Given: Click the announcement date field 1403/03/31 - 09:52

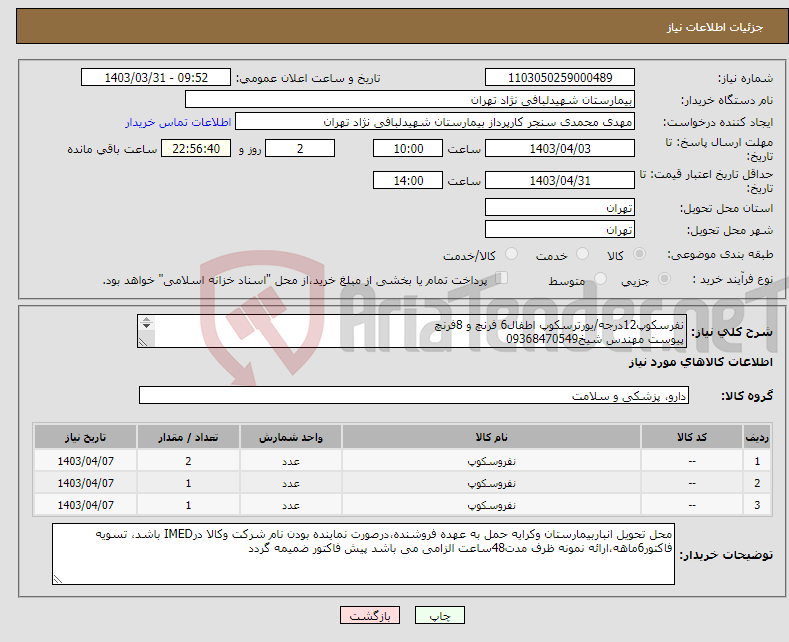Looking at the screenshot, I should tap(156, 77).
